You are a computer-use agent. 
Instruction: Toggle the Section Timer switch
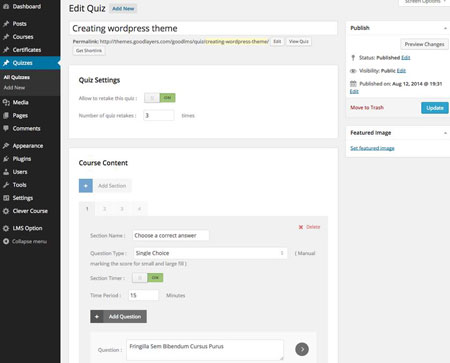(148, 278)
